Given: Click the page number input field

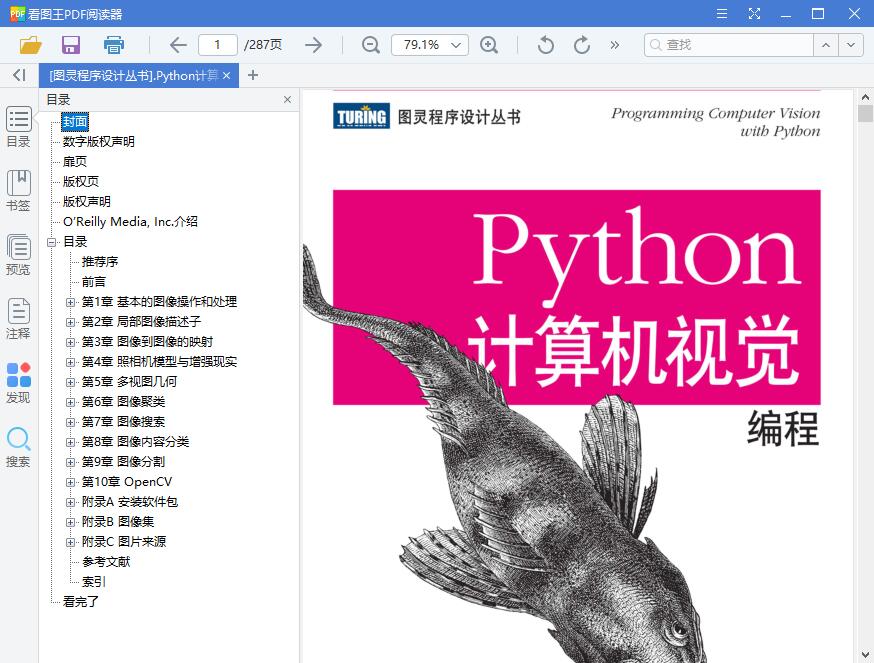Looking at the screenshot, I should point(217,45).
